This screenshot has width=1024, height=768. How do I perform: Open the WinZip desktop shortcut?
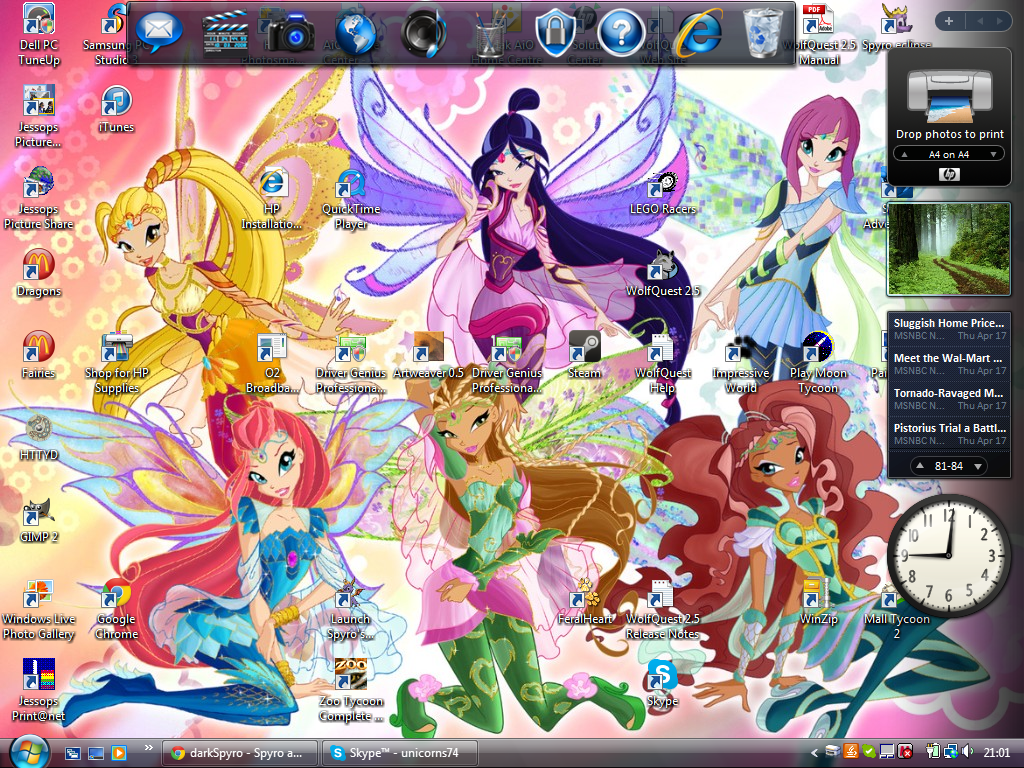click(818, 602)
